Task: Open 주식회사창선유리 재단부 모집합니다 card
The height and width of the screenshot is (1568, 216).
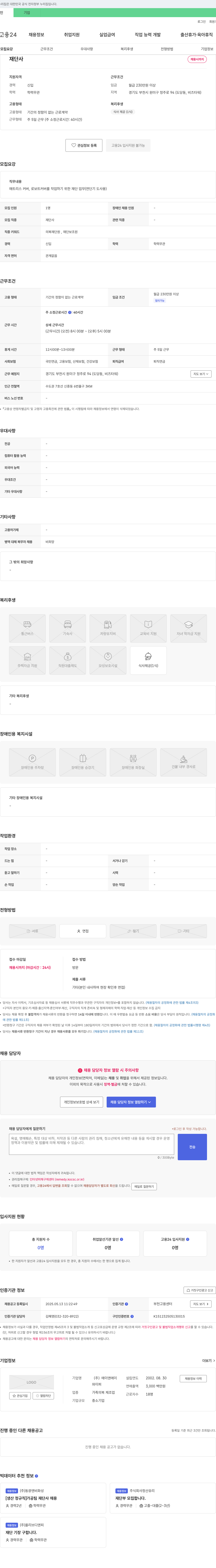Action: coord(163,1498)
